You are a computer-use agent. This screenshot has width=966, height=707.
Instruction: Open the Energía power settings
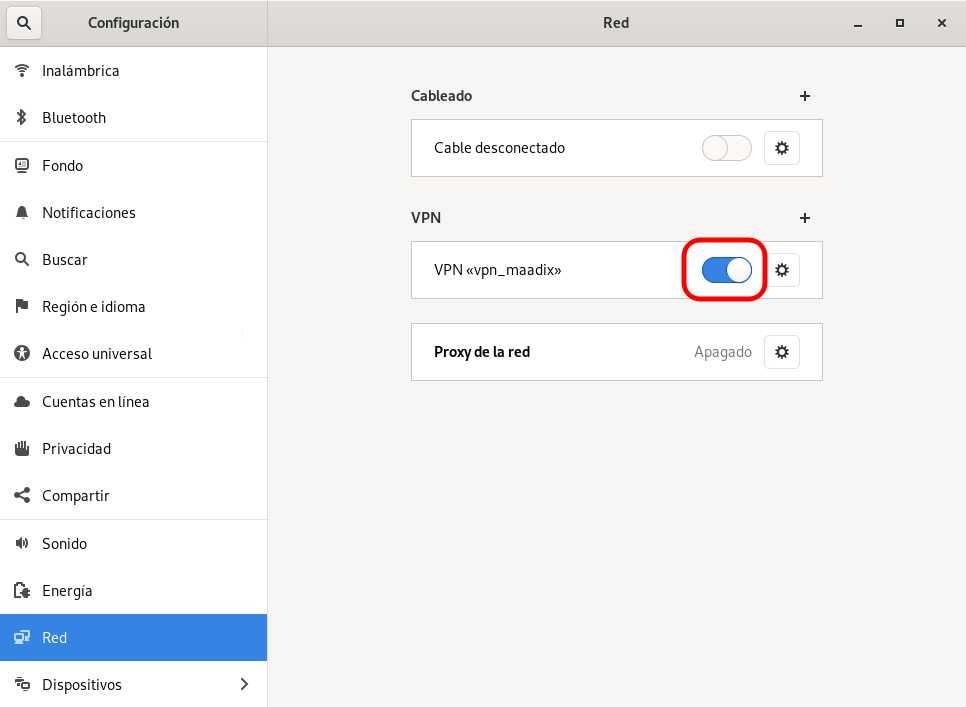(134, 591)
